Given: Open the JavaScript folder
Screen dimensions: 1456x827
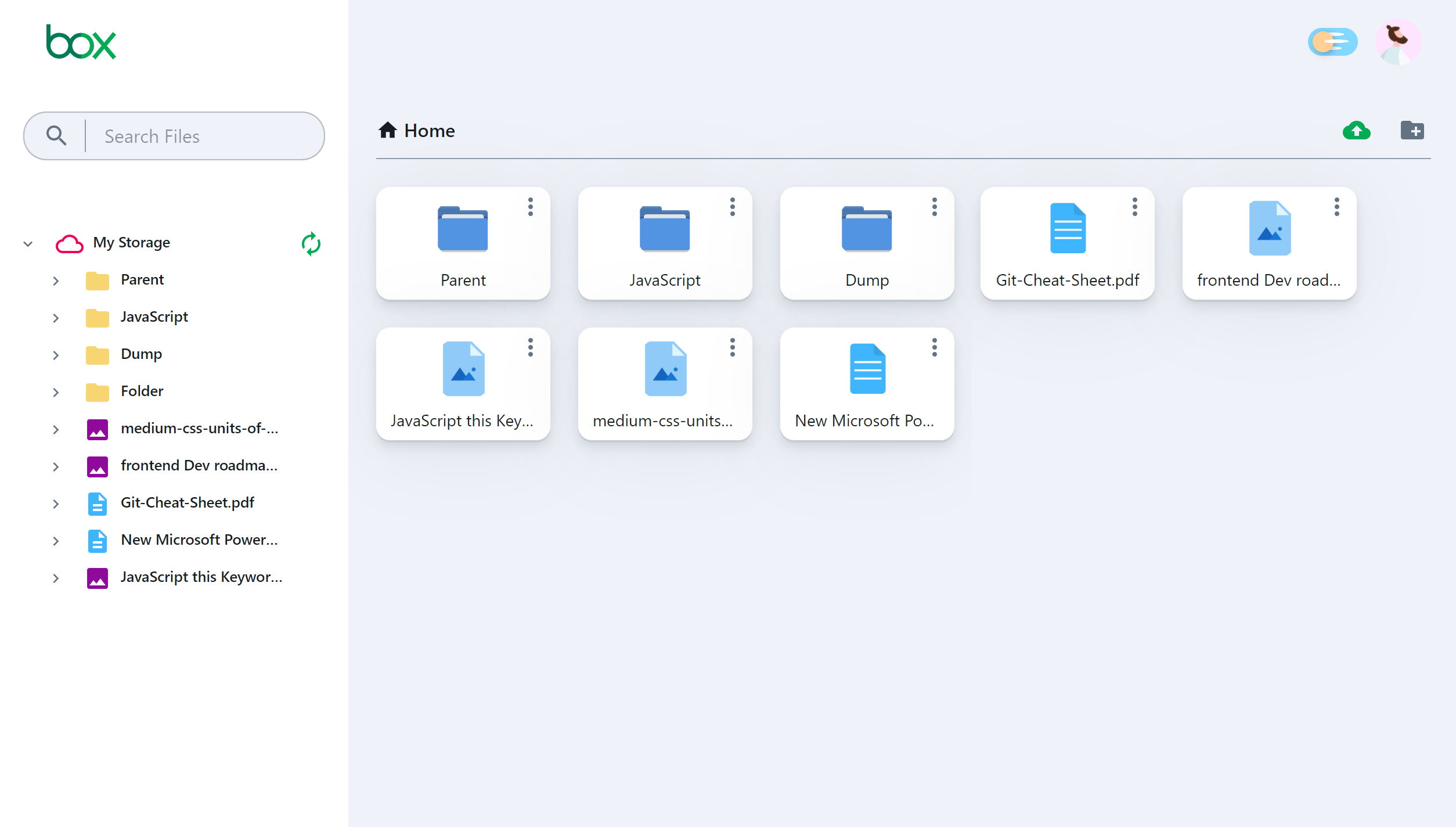Looking at the screenshot, I should [x=664, y=243].
